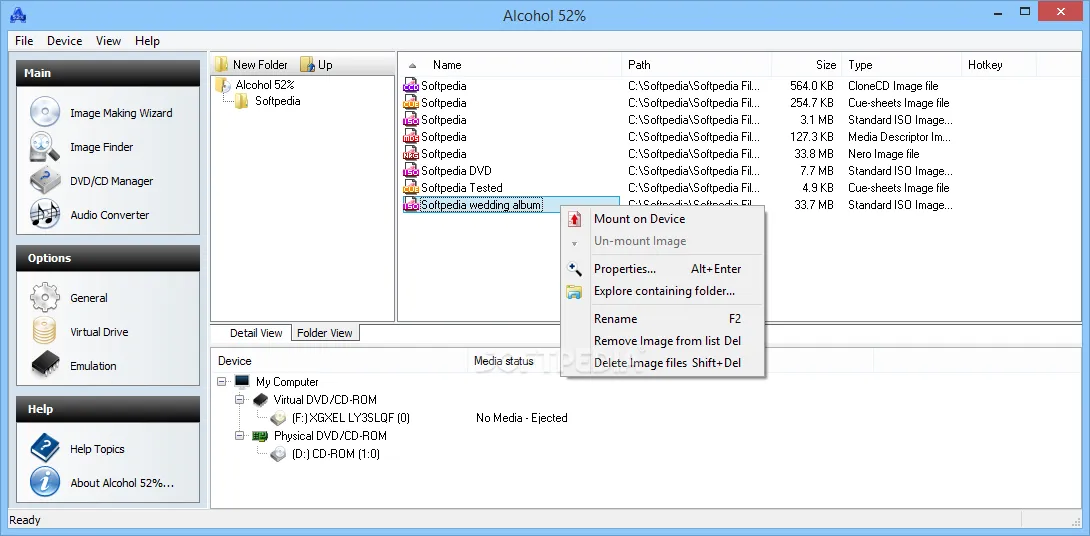Launch Audio Converter music note icon

[x=45, y=215]
